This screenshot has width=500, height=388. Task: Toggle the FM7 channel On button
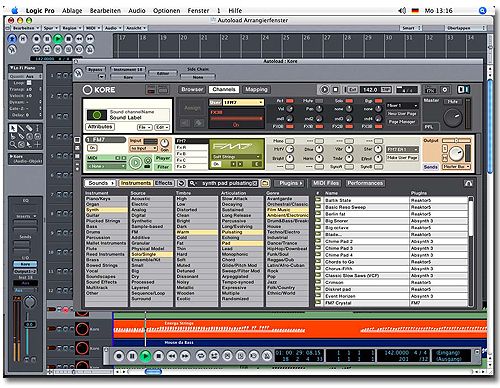(92, 147)
